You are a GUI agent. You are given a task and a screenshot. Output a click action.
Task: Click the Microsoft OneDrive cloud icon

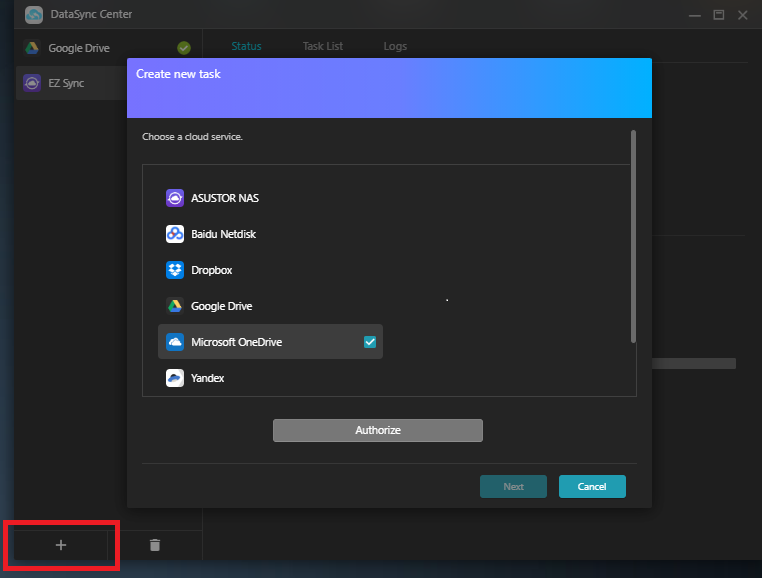pos(175,342)
